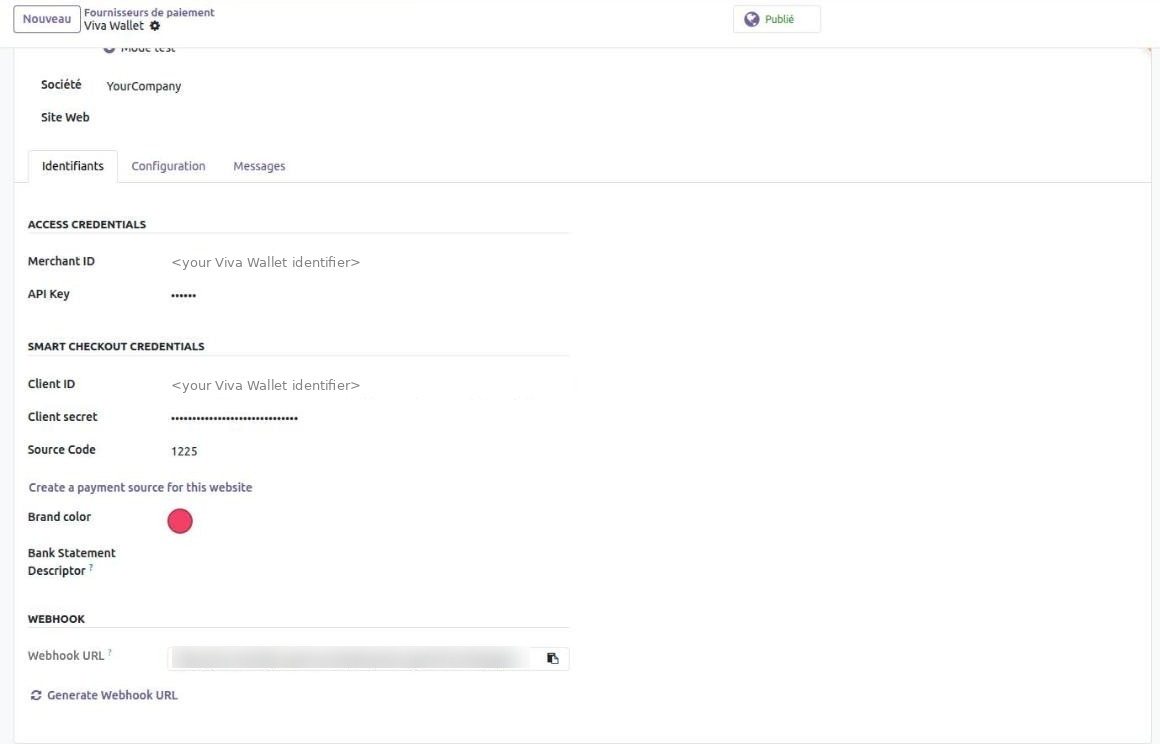The image size is (1160, 744).
Task: Click Generate Webhook URL button
Action: click(104, 695)
